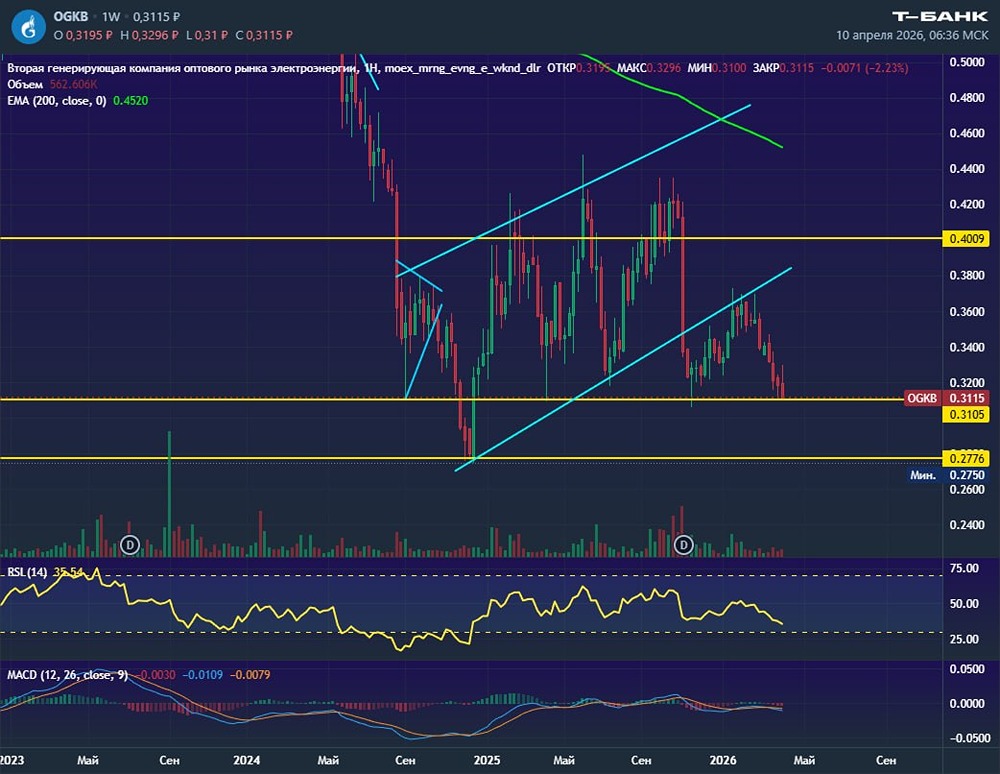Click the MACD 0.0500 axis label

coord(967,669)
